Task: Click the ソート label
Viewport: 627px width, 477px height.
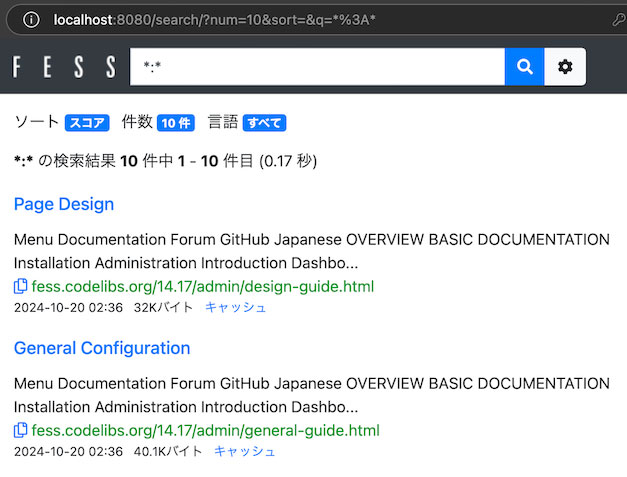Action: pyautogui.click(x=37, y=122)
